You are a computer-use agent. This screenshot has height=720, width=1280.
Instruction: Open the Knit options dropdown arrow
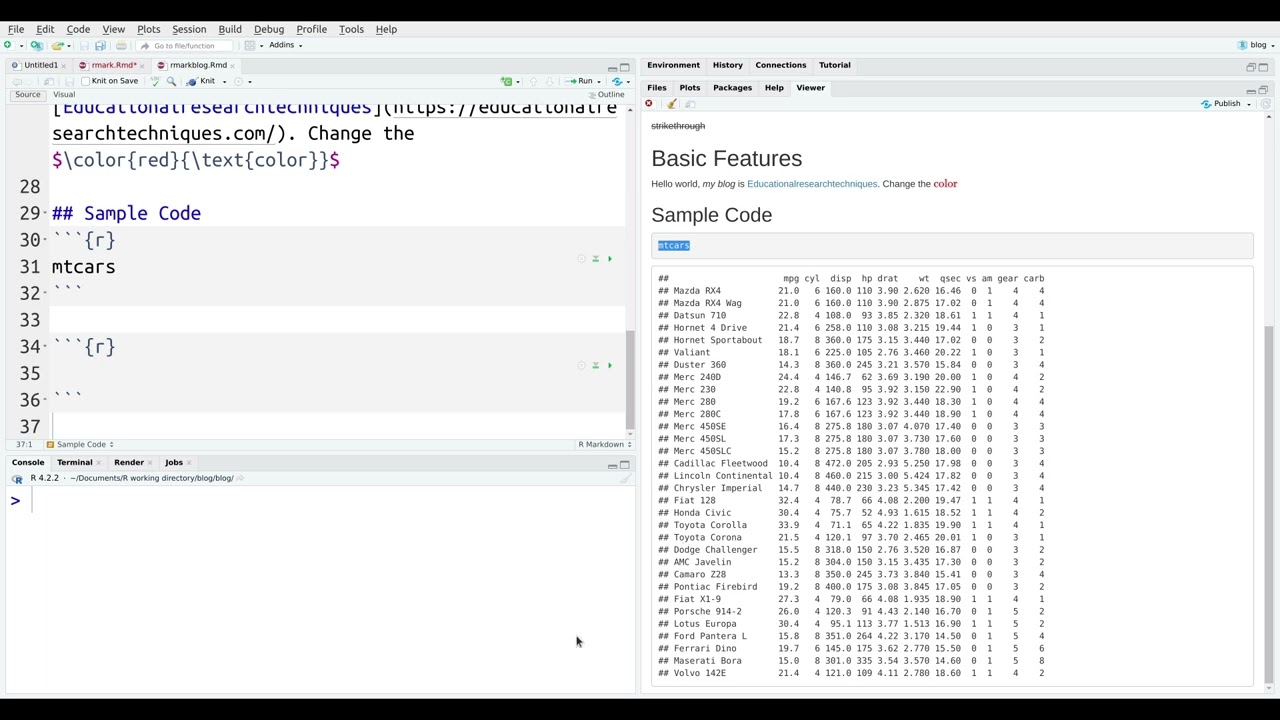point(224,82)
